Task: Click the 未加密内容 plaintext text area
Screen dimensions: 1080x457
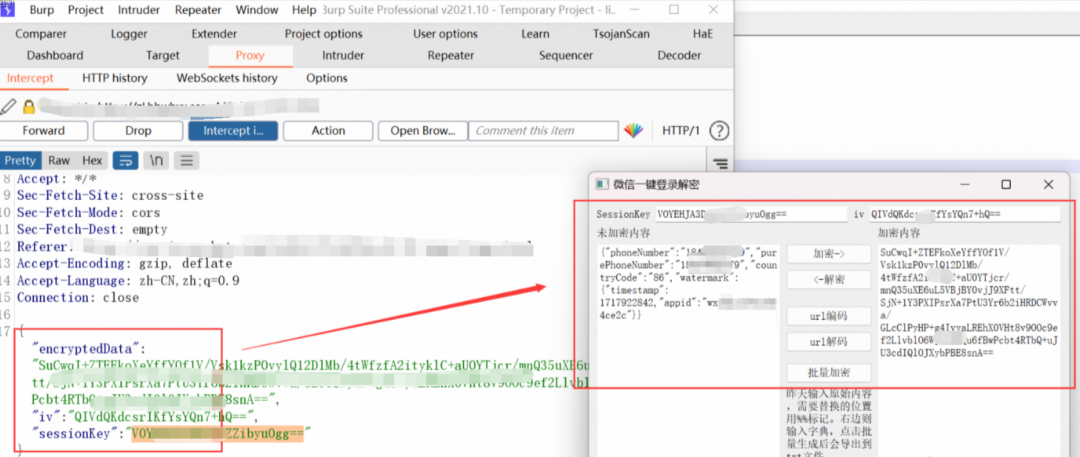Action: tap(689, 348)
